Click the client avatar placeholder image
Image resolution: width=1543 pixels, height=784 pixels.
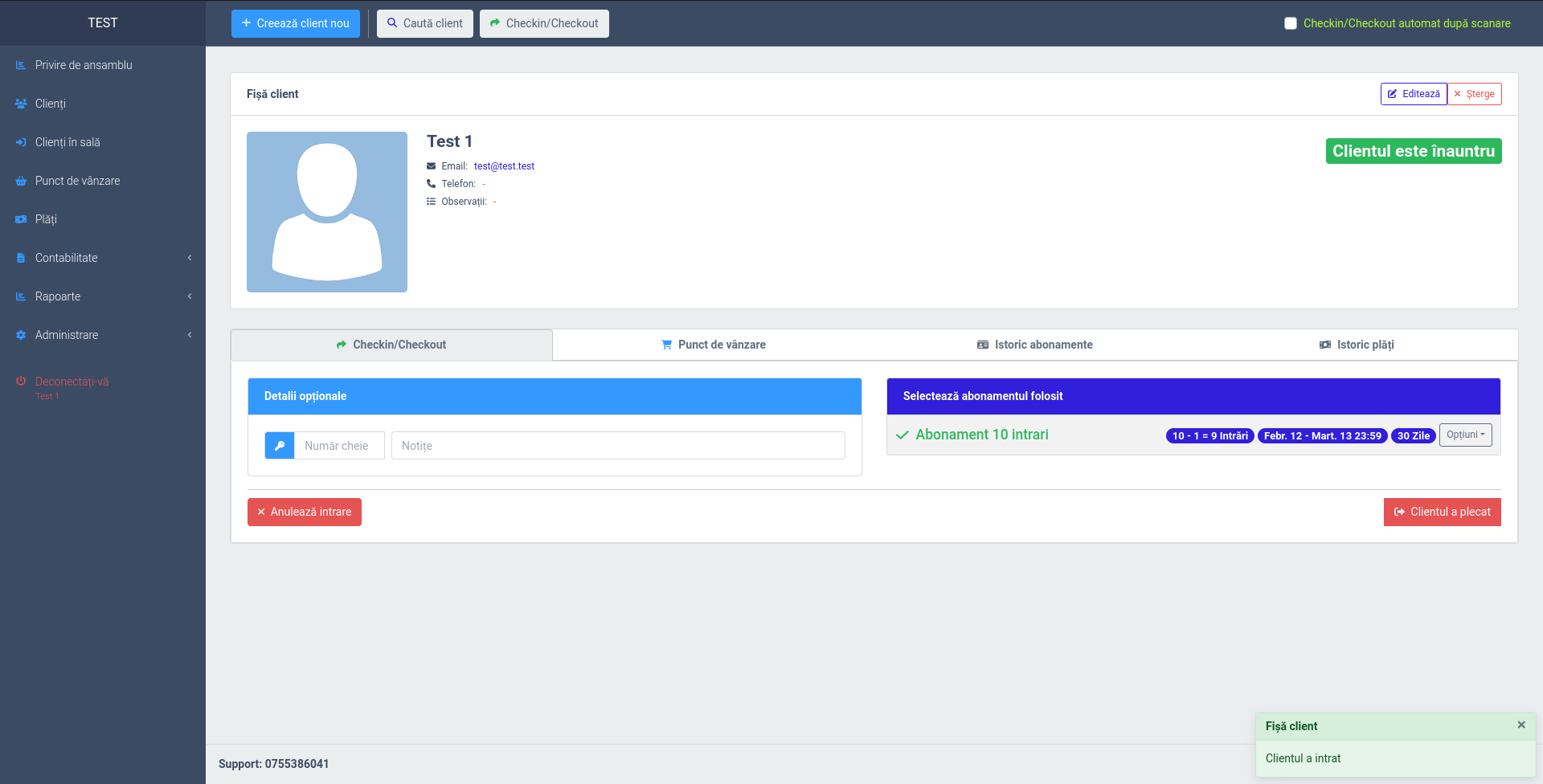[327, 212]
